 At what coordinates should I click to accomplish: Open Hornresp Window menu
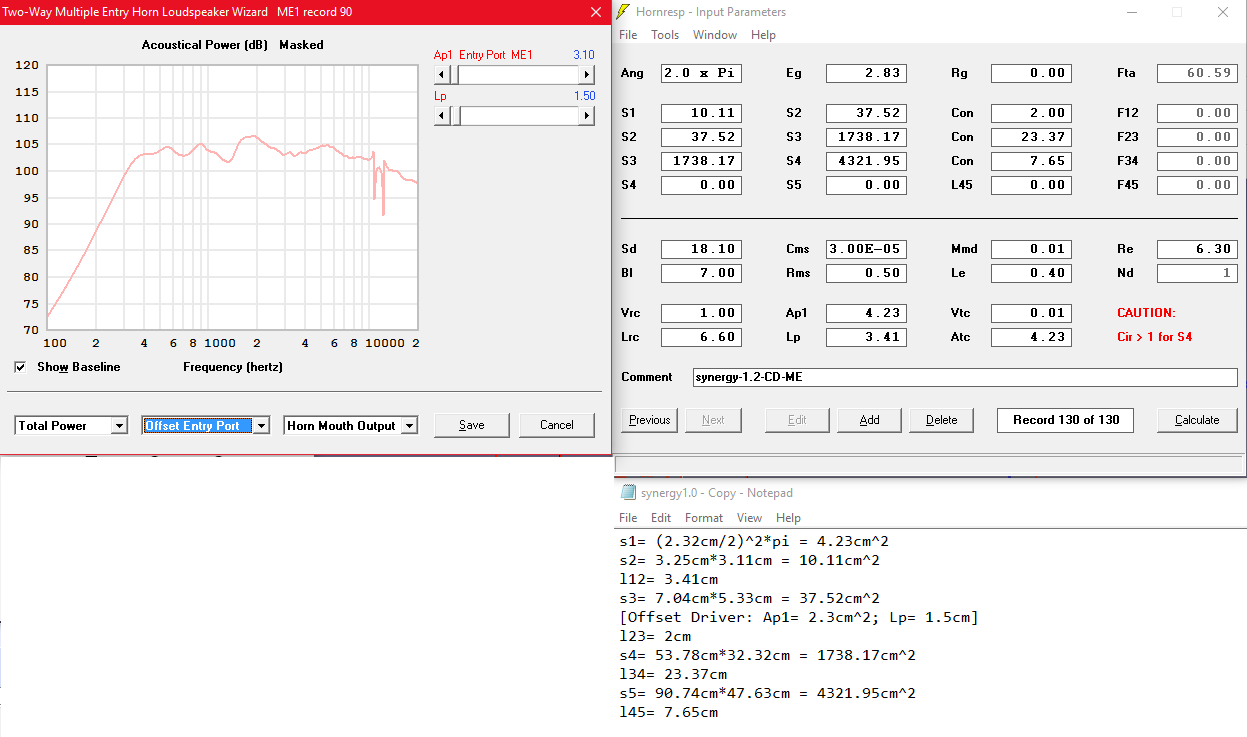tap(715, 35)
